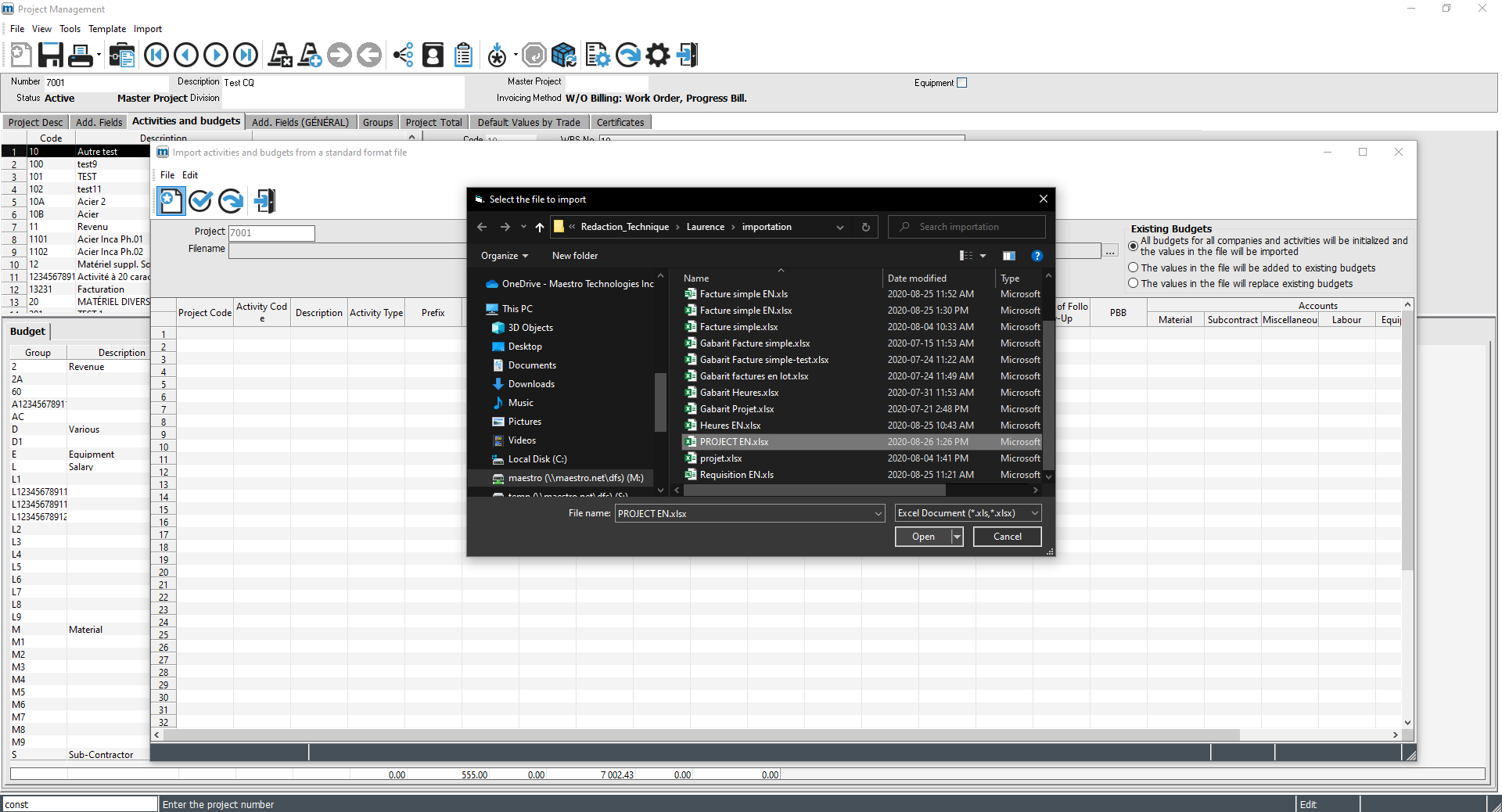Click the New document icon in main toolbar
The width and height of the screenshot is (1502, 812).
point(21,55)
